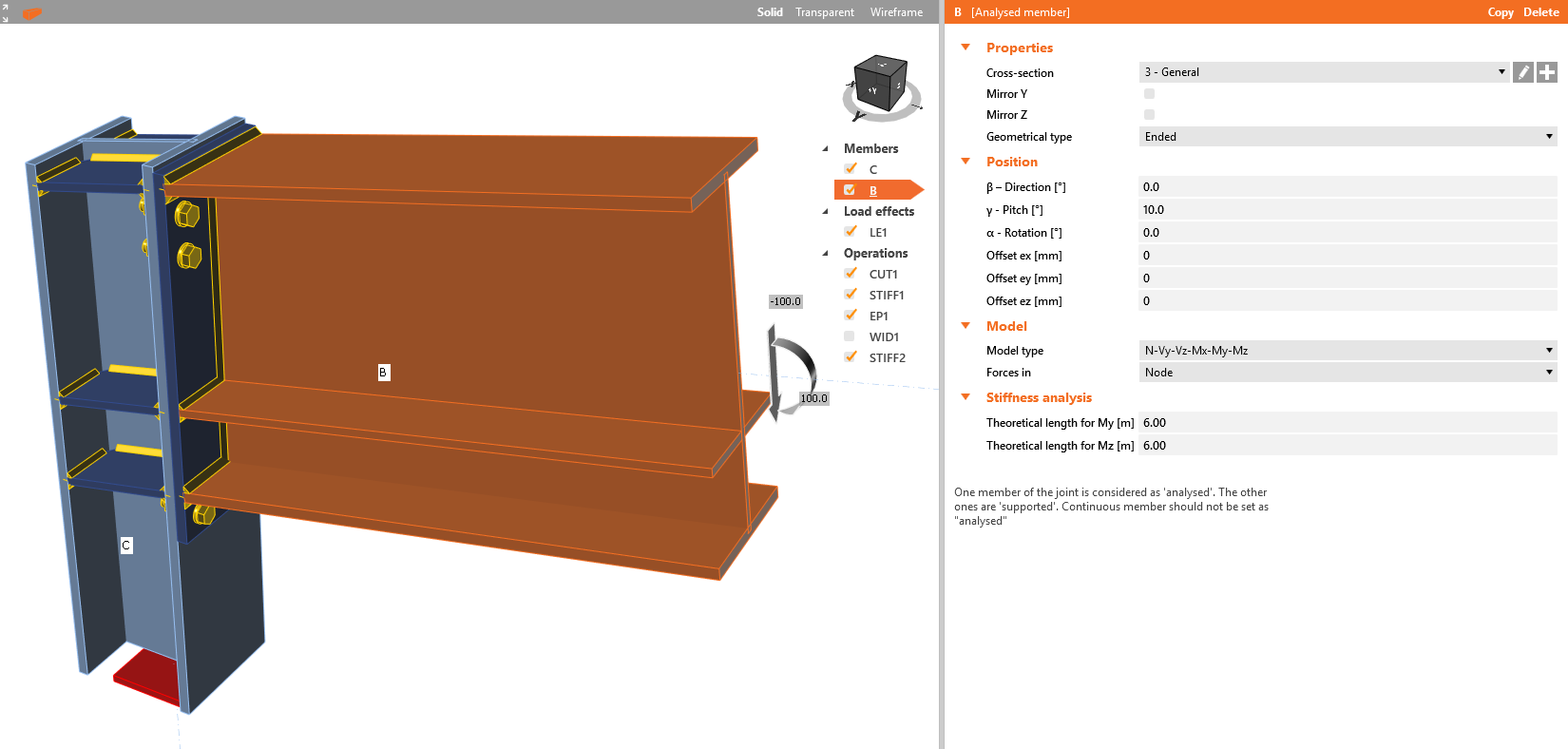This screenshot has height=749, width=1568.
Task: Toggle visibility checkbox for member C
Action: click(x=851, y=169)
